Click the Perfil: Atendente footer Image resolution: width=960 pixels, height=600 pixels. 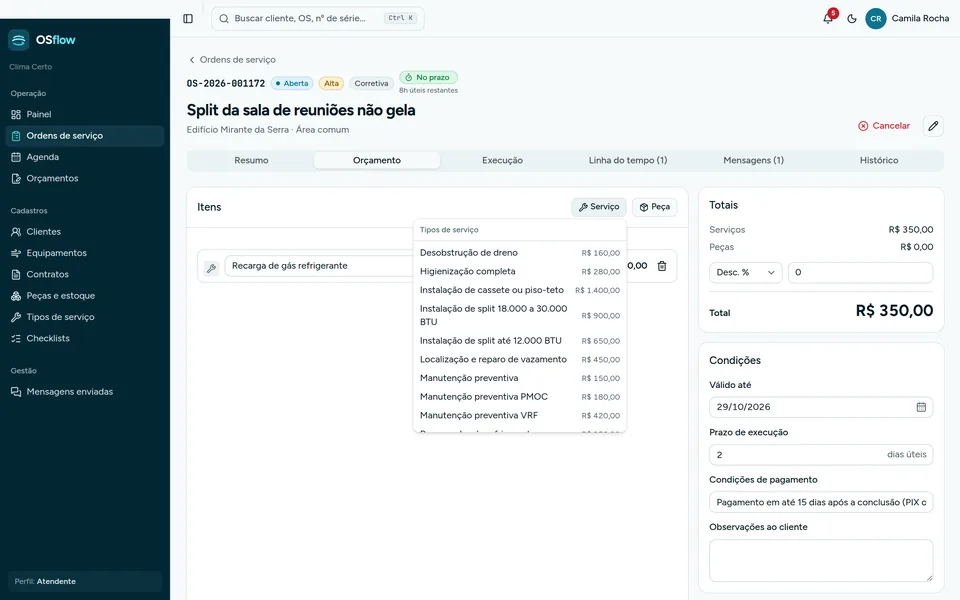(84, 581)
